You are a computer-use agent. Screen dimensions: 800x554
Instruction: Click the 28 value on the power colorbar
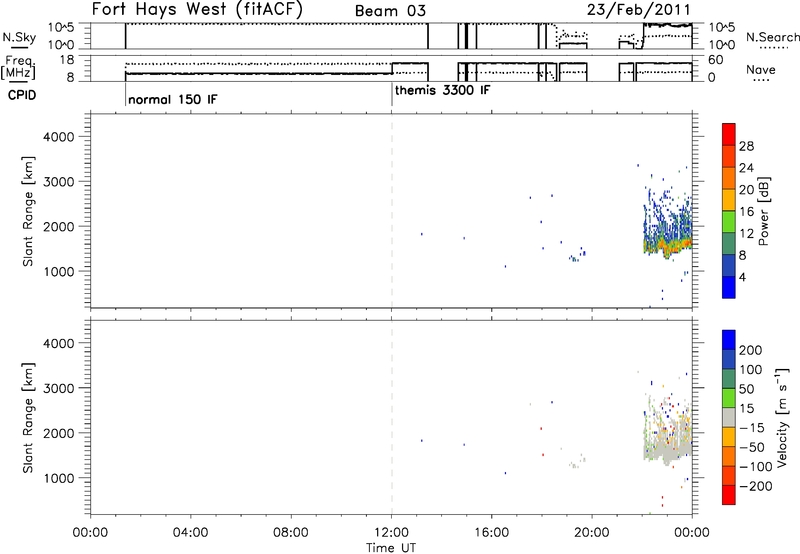pos(746,146)
